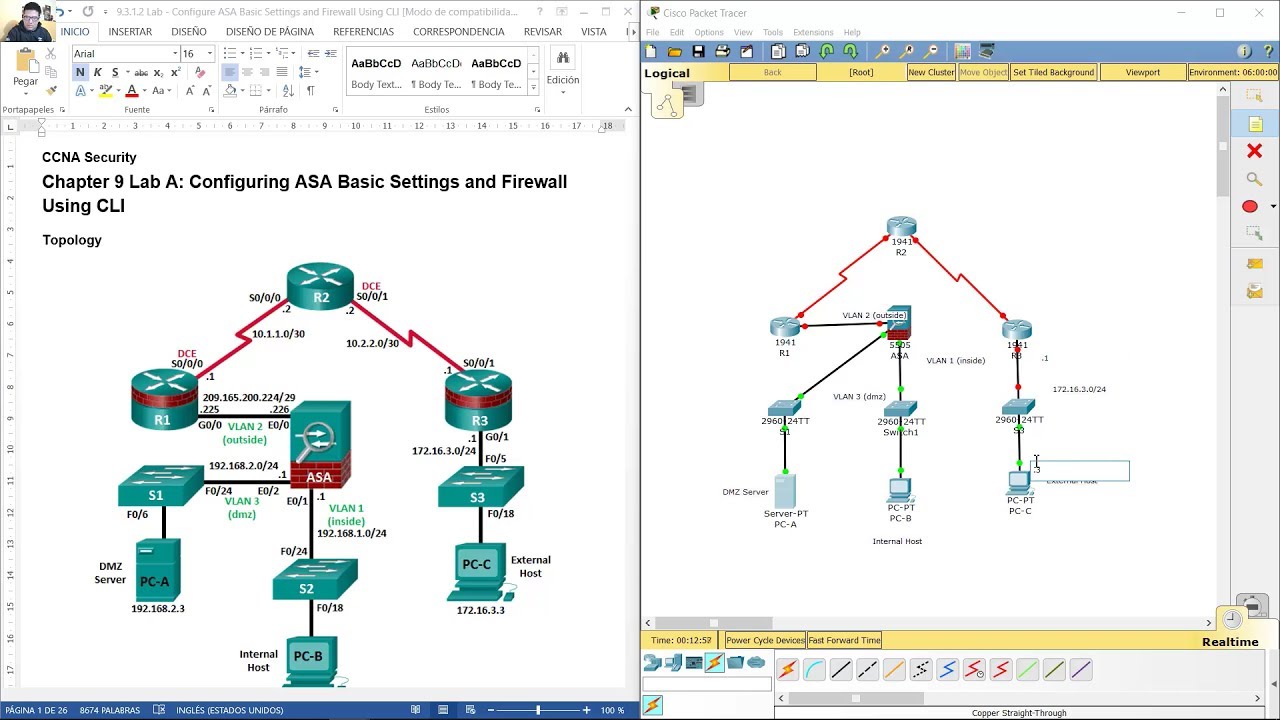Image resolution: width=1280 pixels, height=720 pixels.
Task: Open font color dropdown arrow
Action: point(146,90)
